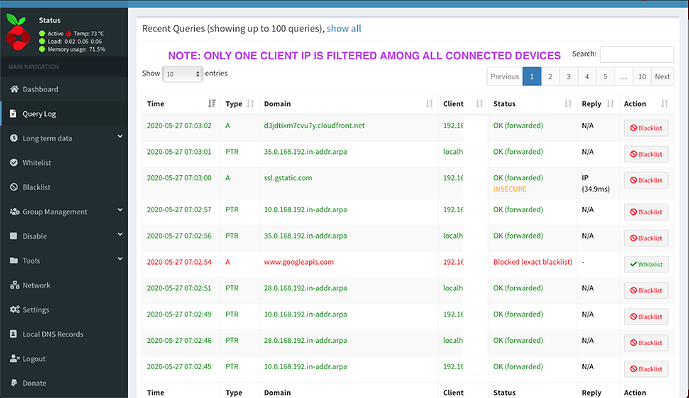
Task: Click the Tools folder icon
Action: pos(14,261)
